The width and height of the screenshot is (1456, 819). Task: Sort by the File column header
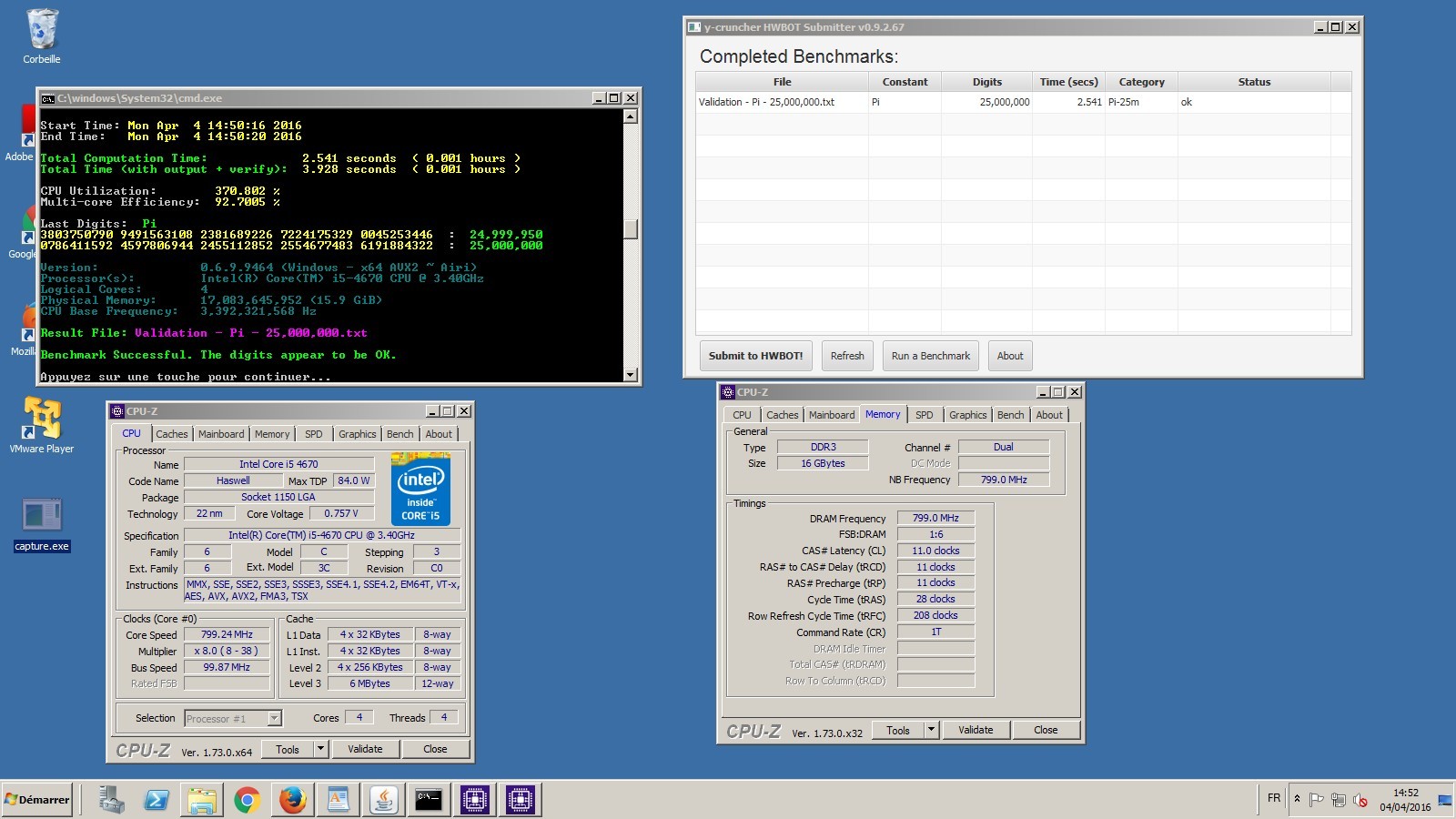(782, 82)
